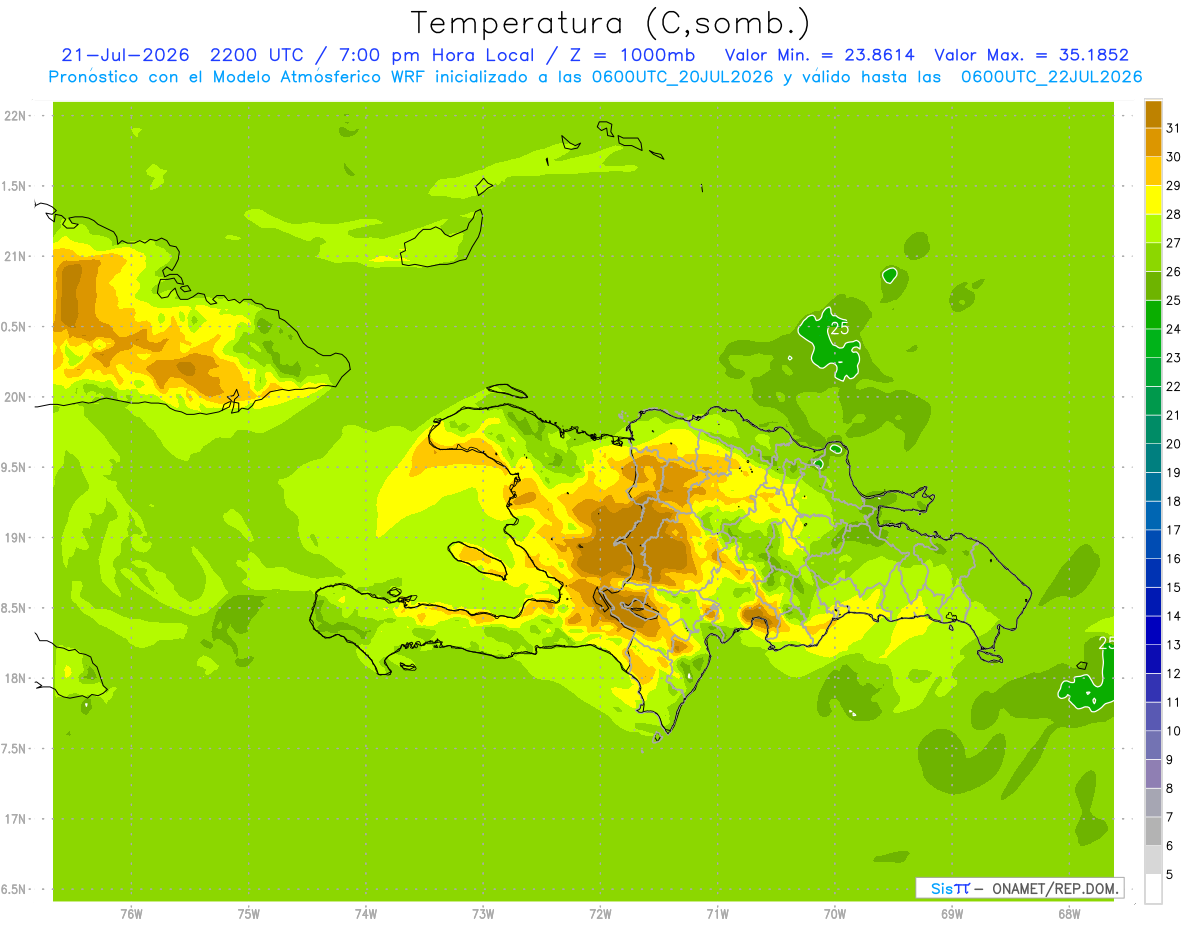Click the teal legend swatch between 19 and 20

click(x=1153, y=458)
